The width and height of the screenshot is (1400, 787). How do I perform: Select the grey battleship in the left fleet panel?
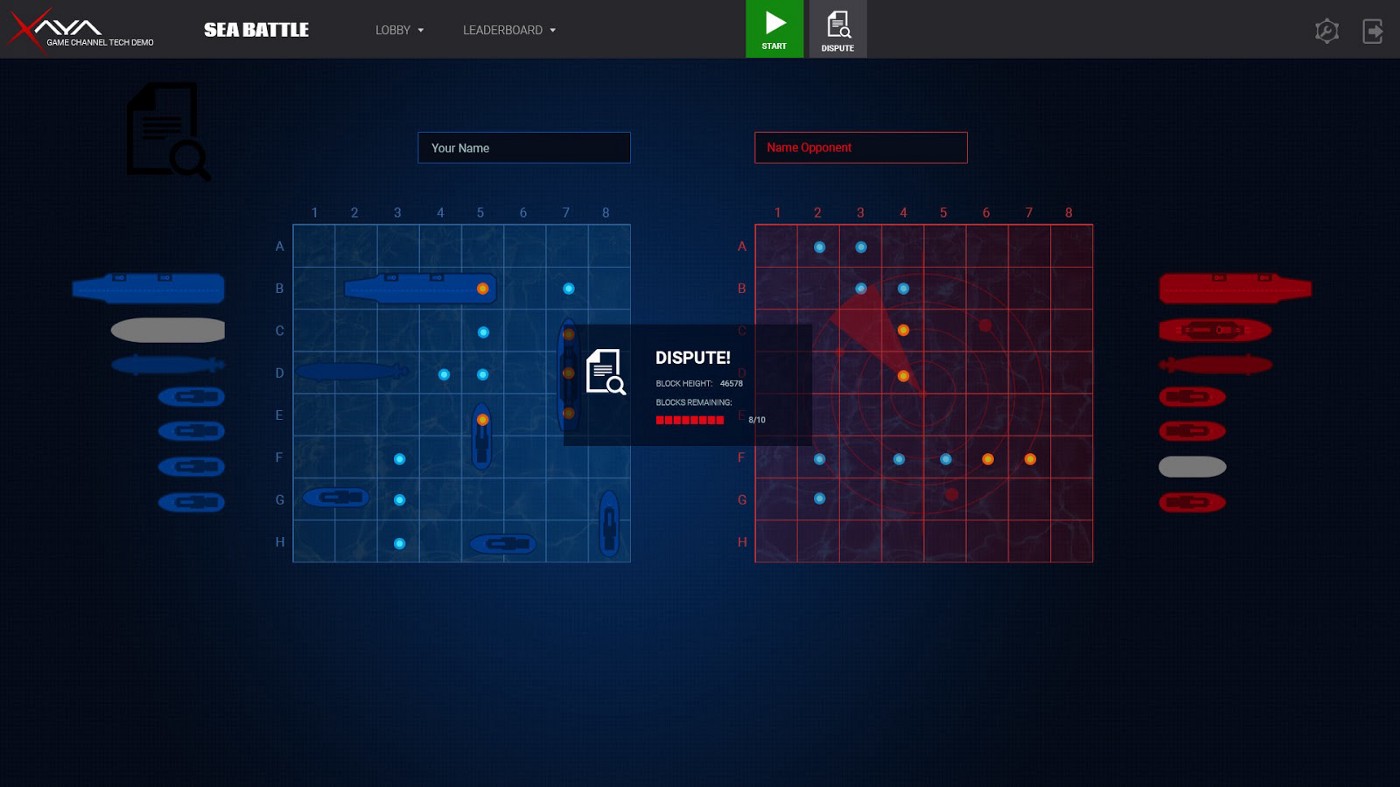[x=167, y=330]
